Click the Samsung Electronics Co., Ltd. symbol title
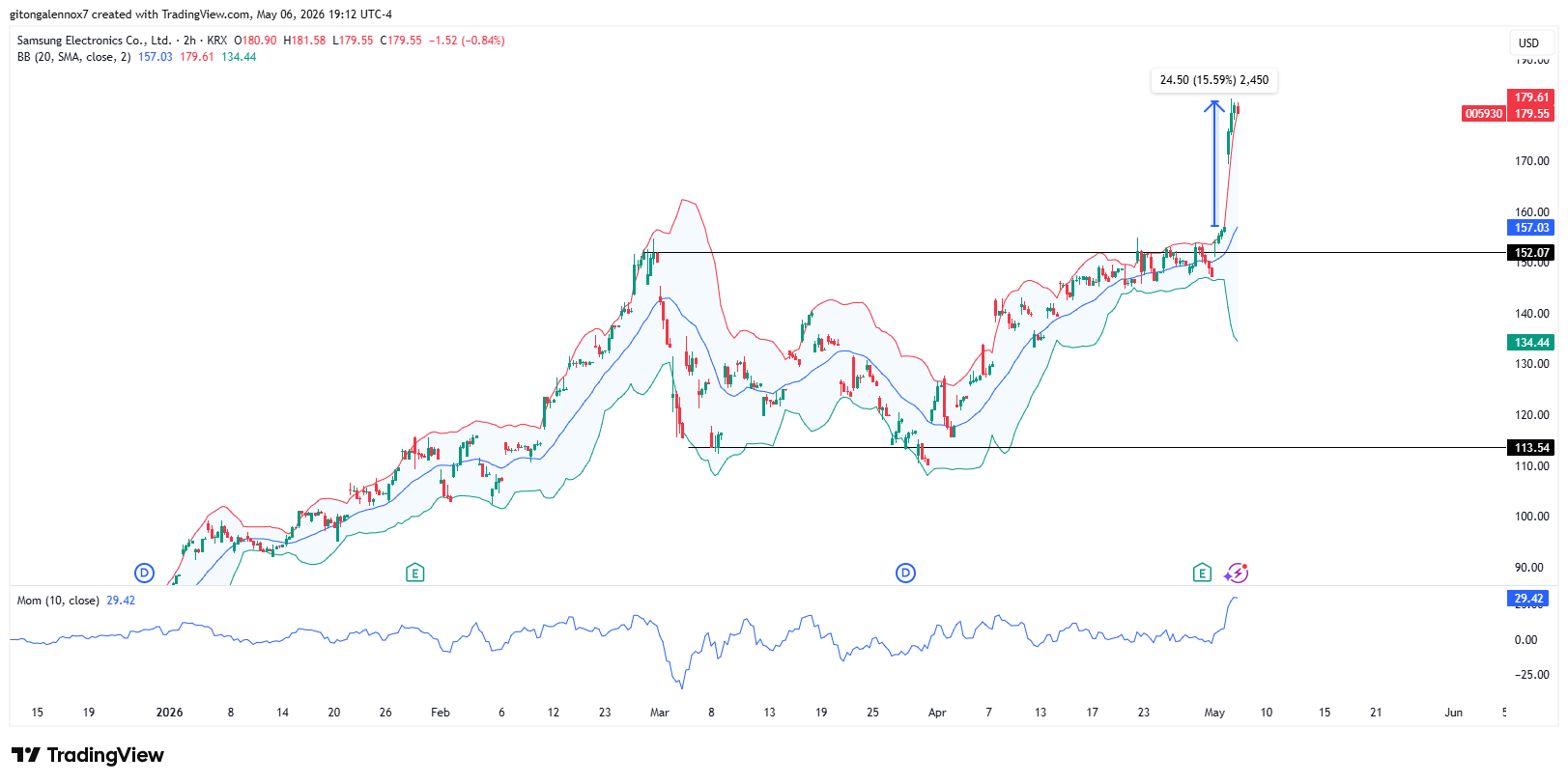1568x784 pixels. [94, 41]
